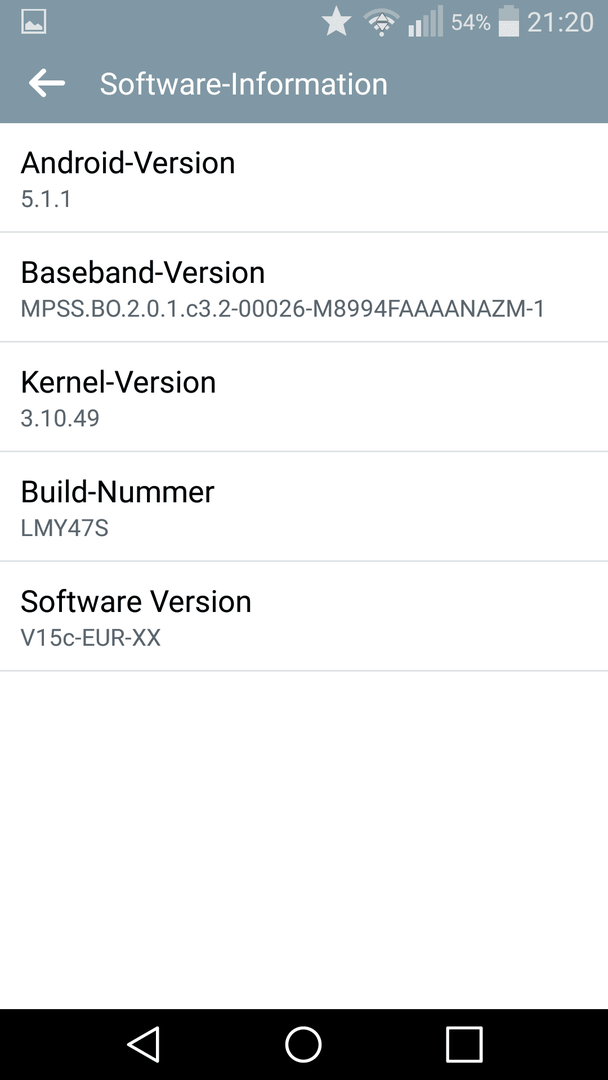Viewport: 608px width, 1080px height.
Task: Tap the battery icon in status bar
Action: tap(509, 21)
